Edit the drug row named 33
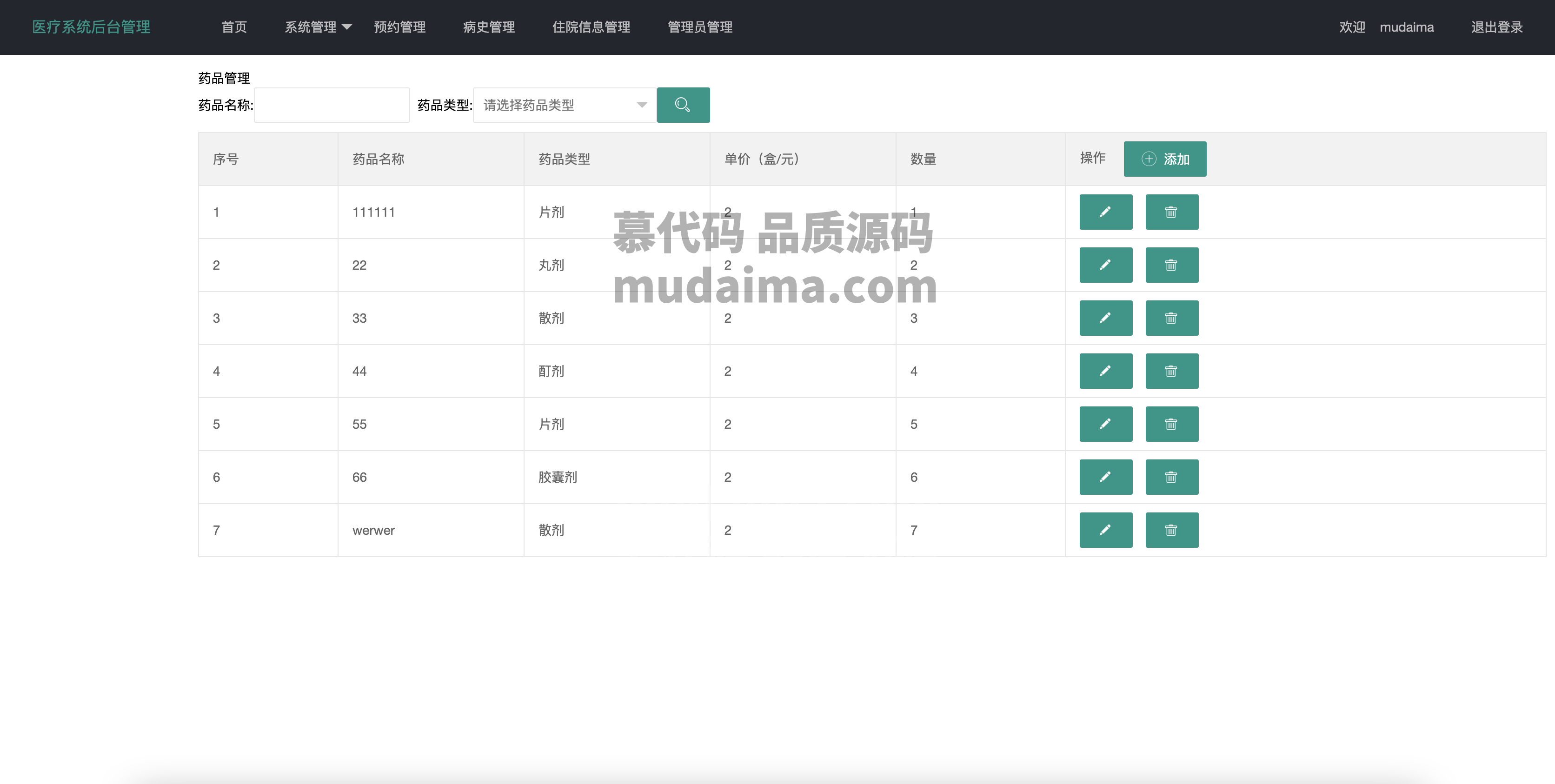1555x784 pixels. 1105,318
